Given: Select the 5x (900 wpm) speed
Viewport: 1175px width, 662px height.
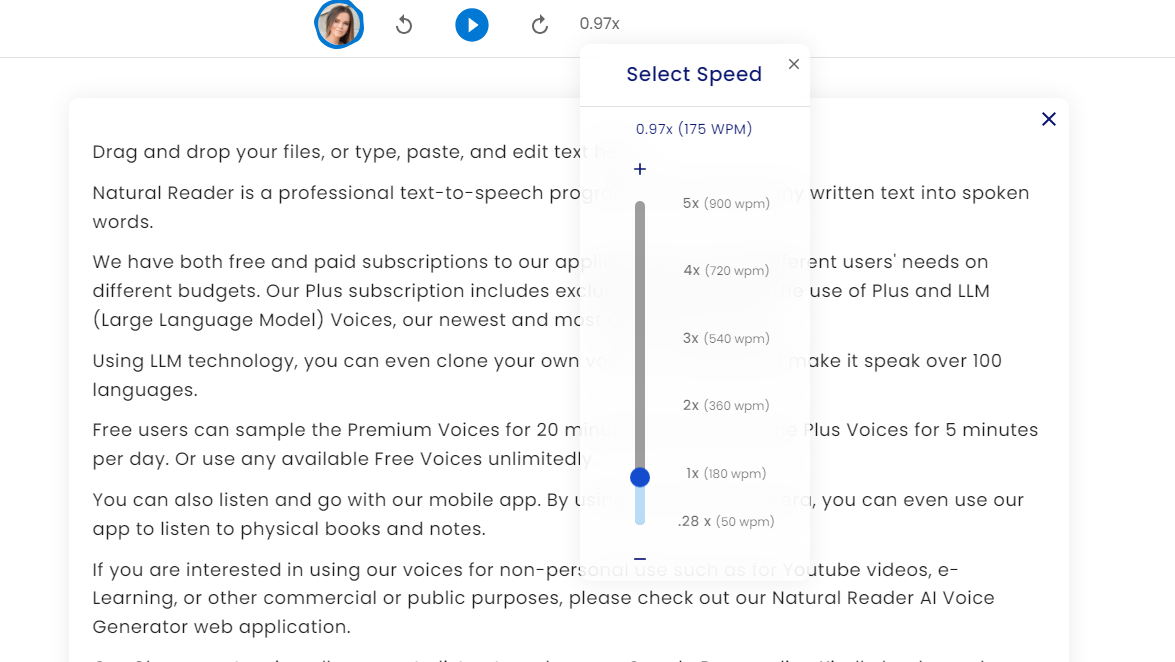Looking at the screenshot, I should pyautogui.click(x=726, y=204).
